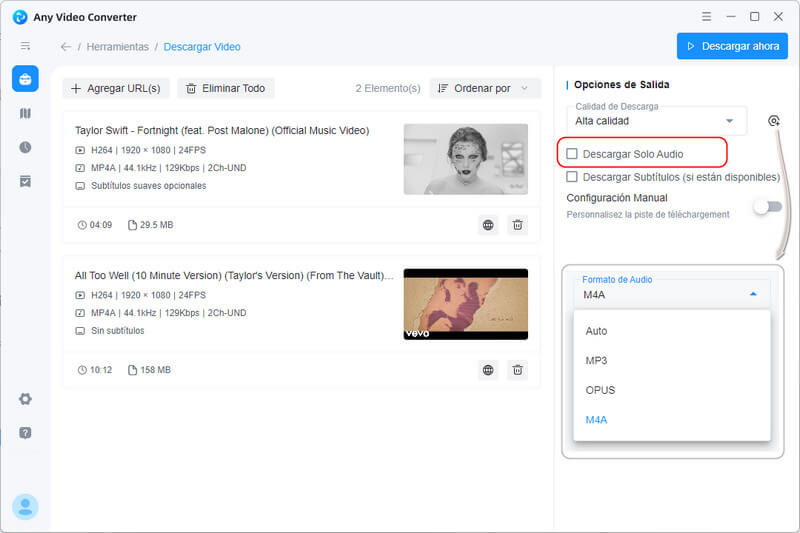Delete Fortnight video with trash icon

coord(517,225)
